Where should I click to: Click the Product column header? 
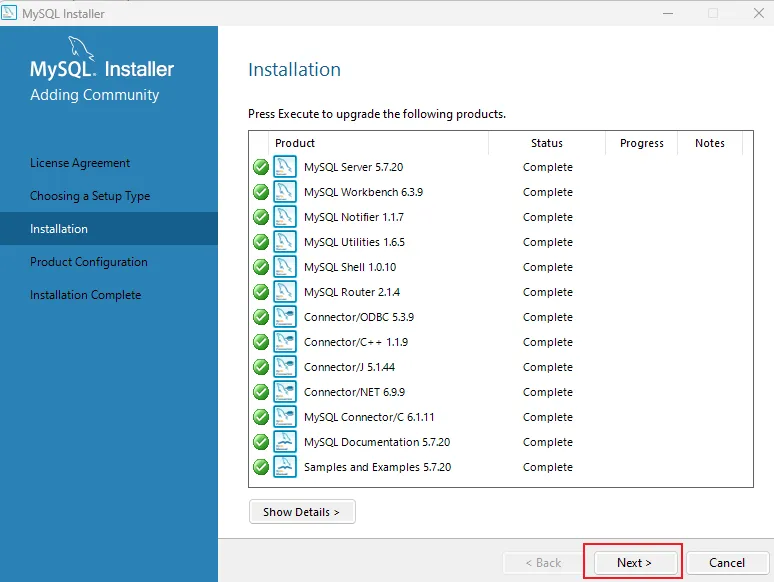(x=295, y=143)
